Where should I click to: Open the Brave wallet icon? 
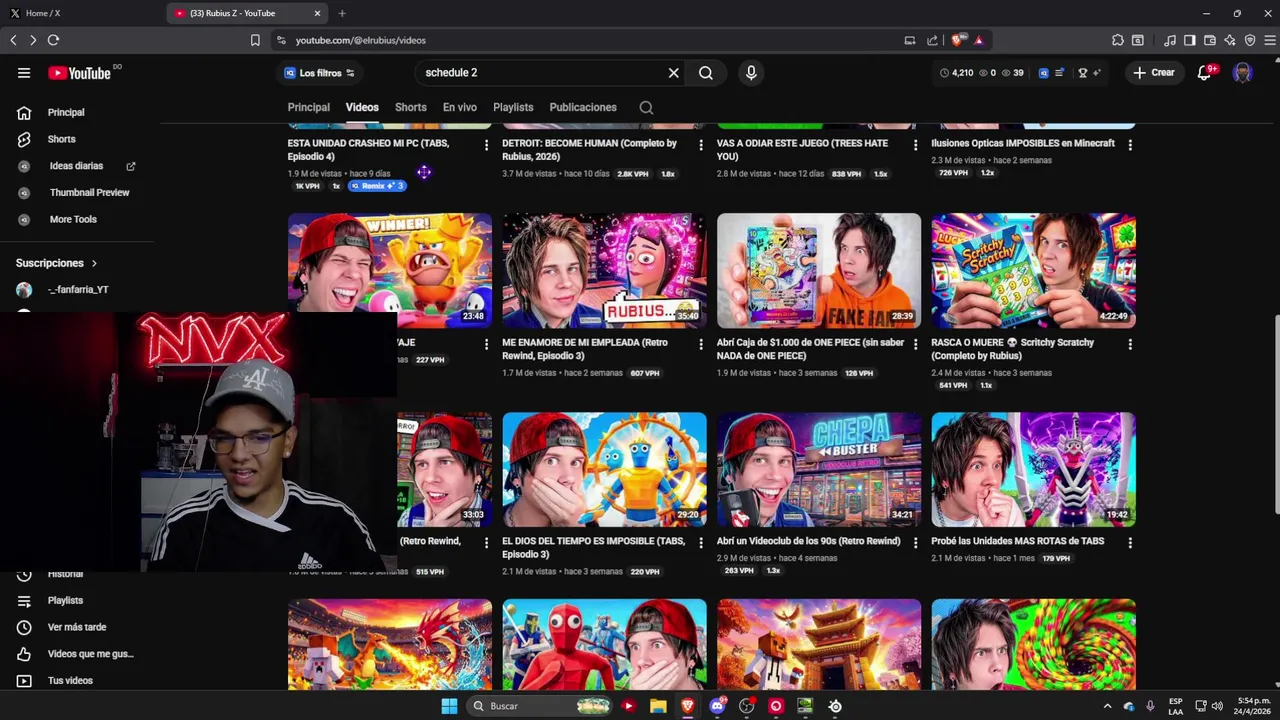(x=1210, y=40)
